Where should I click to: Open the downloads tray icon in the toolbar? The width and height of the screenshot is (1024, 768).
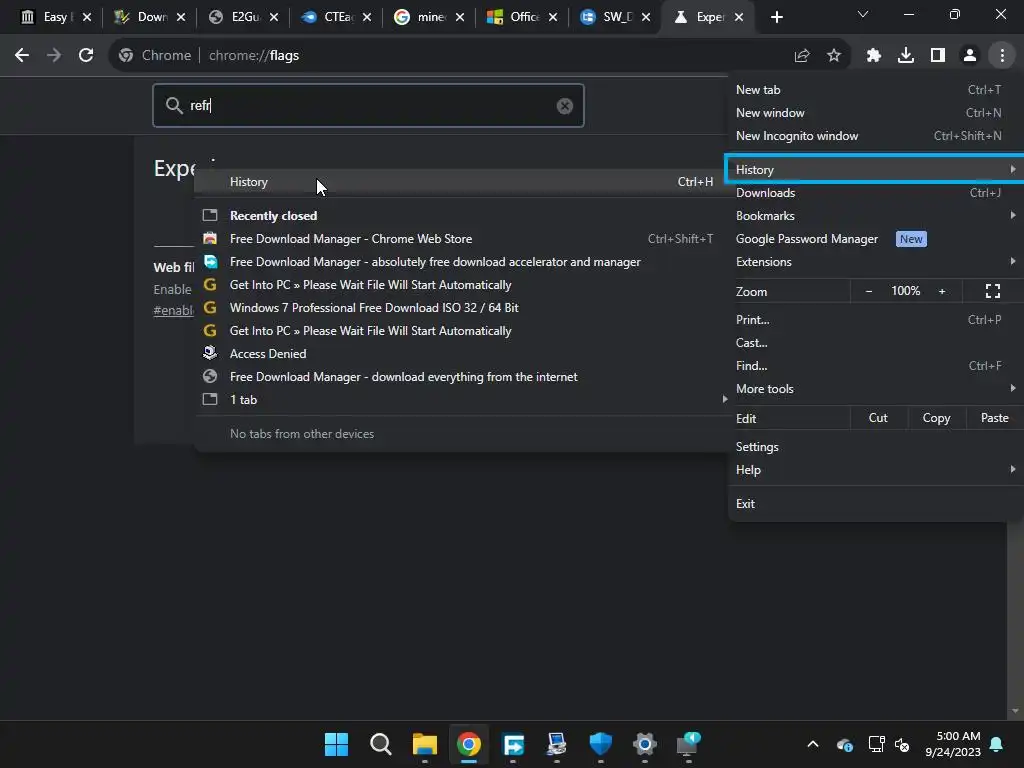(906, 56)
